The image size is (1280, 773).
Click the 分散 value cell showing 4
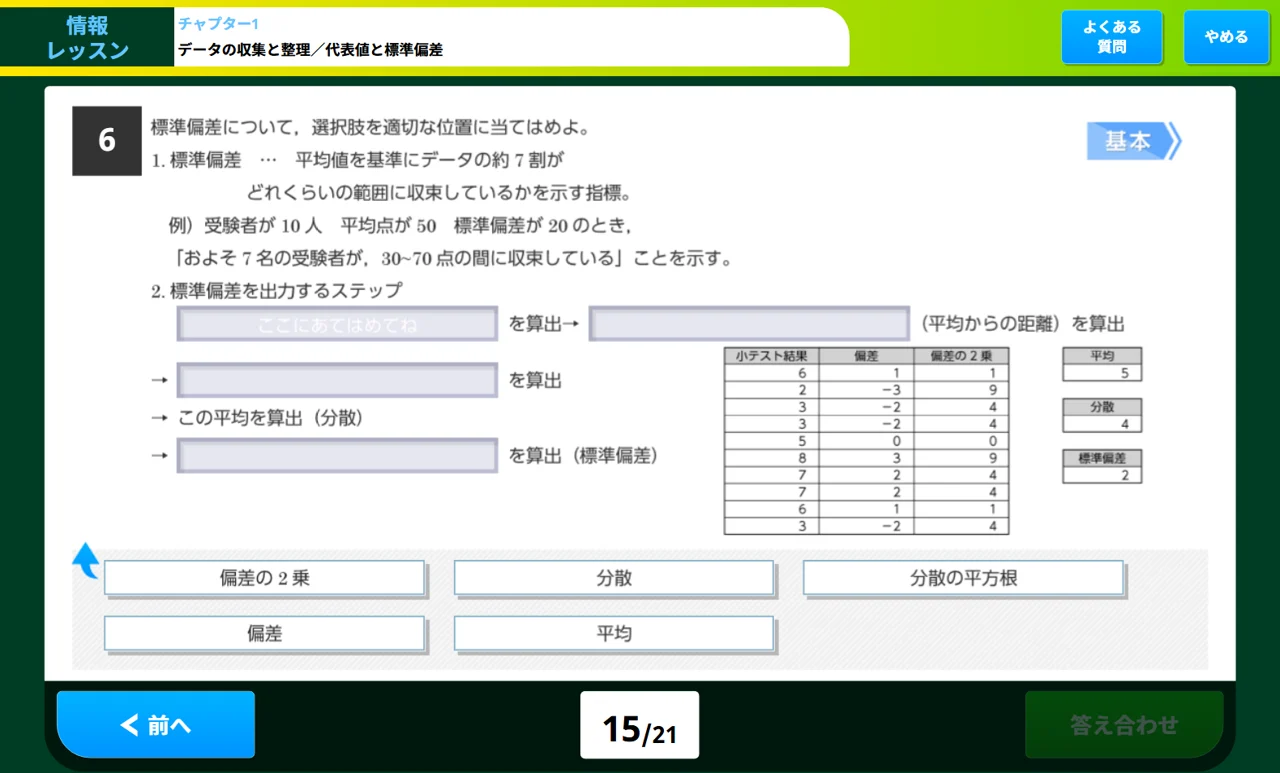pyautogui.click(x=1102, y=424)
